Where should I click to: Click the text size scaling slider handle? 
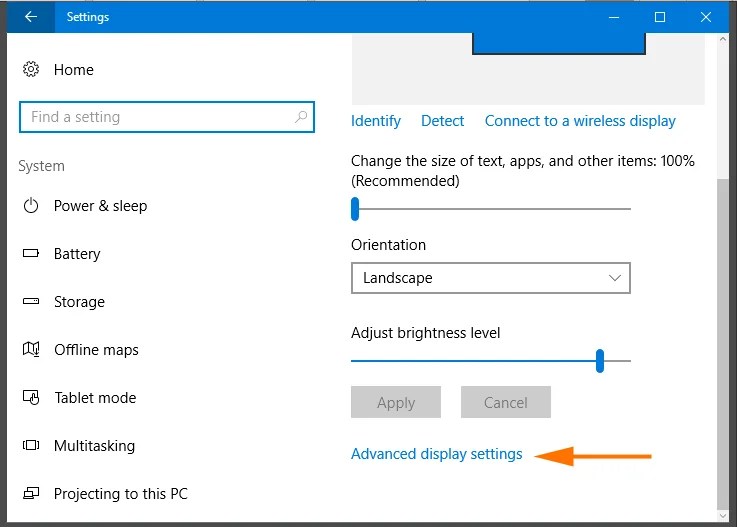(x=355, y=209)
